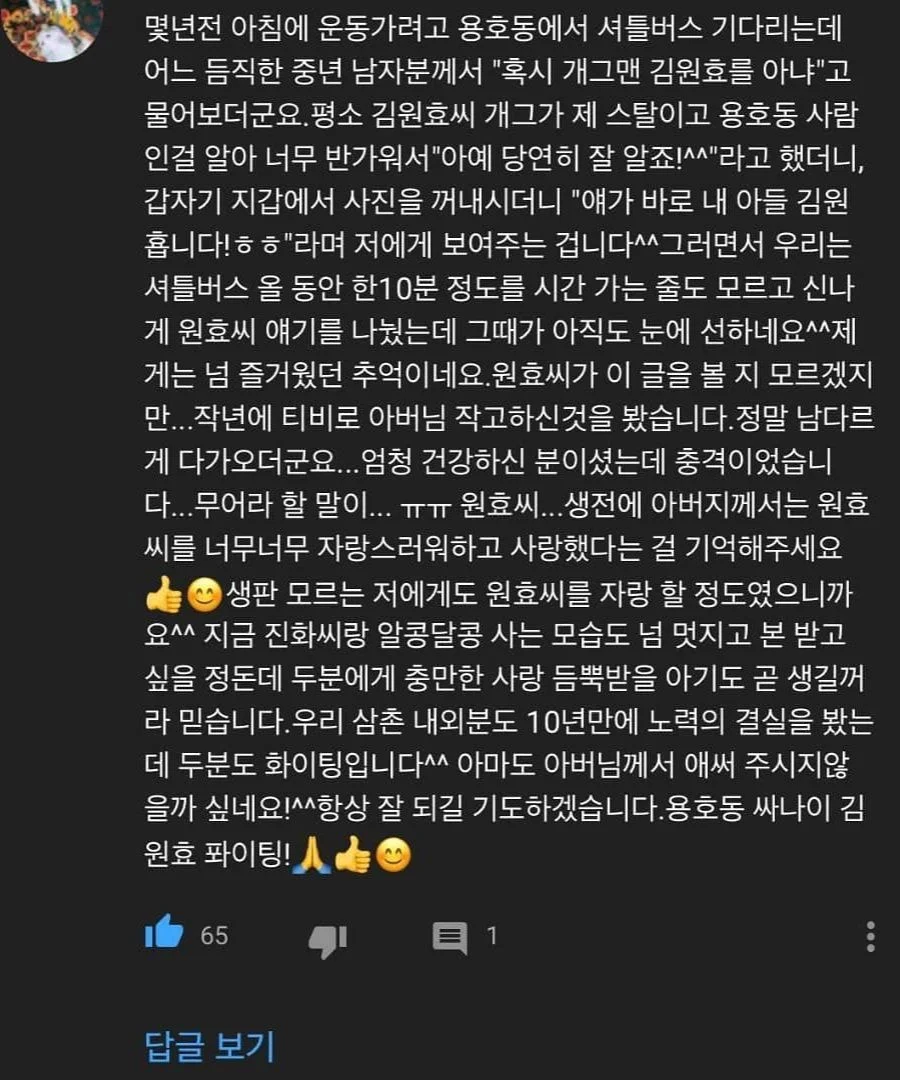900x1080 pixels.
Task: Click the thumbs-up emoji after praying hands
Action: pyautogui.click(x=353, y=855)
